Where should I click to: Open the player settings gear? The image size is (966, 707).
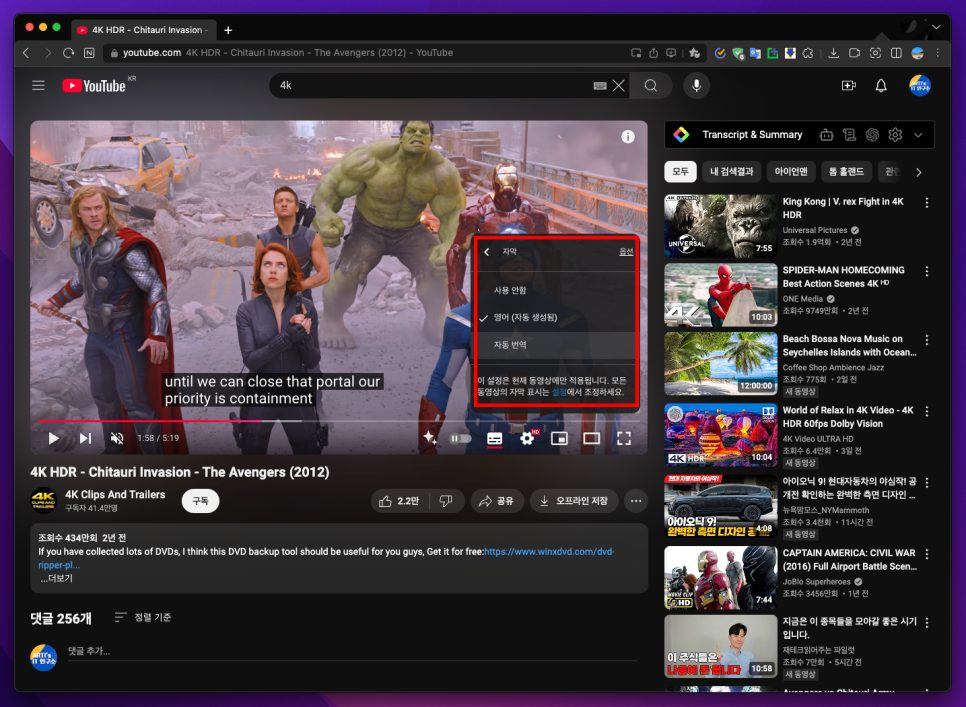[527, 438]
